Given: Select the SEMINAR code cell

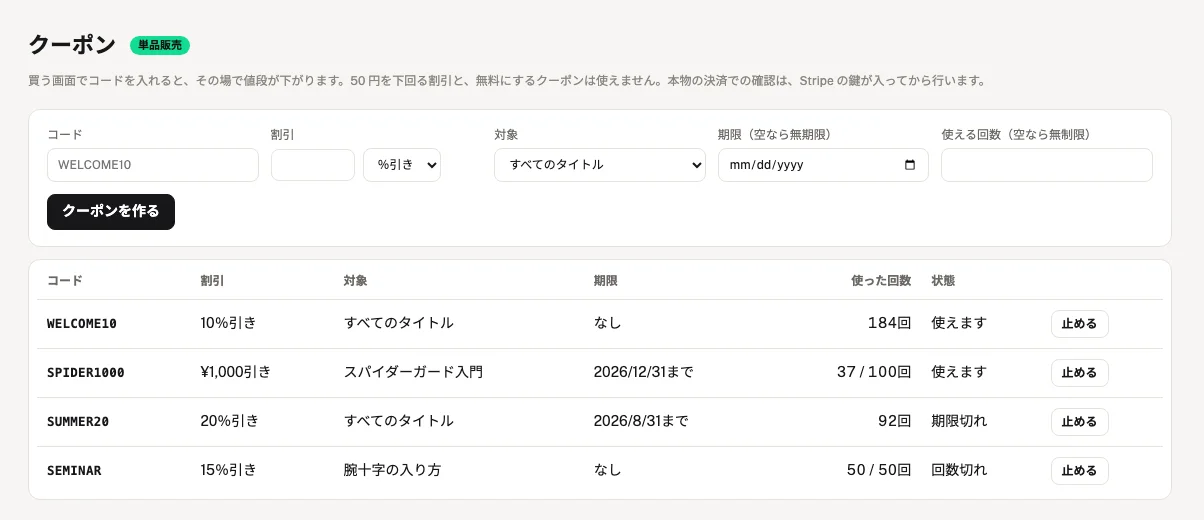Looking at the screenshot, I should (x=74, y=471).
